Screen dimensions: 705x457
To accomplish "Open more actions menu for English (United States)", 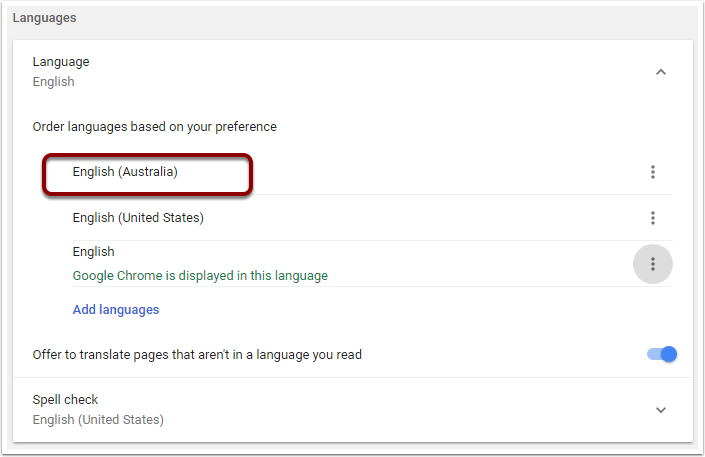I will click(652, 218).
